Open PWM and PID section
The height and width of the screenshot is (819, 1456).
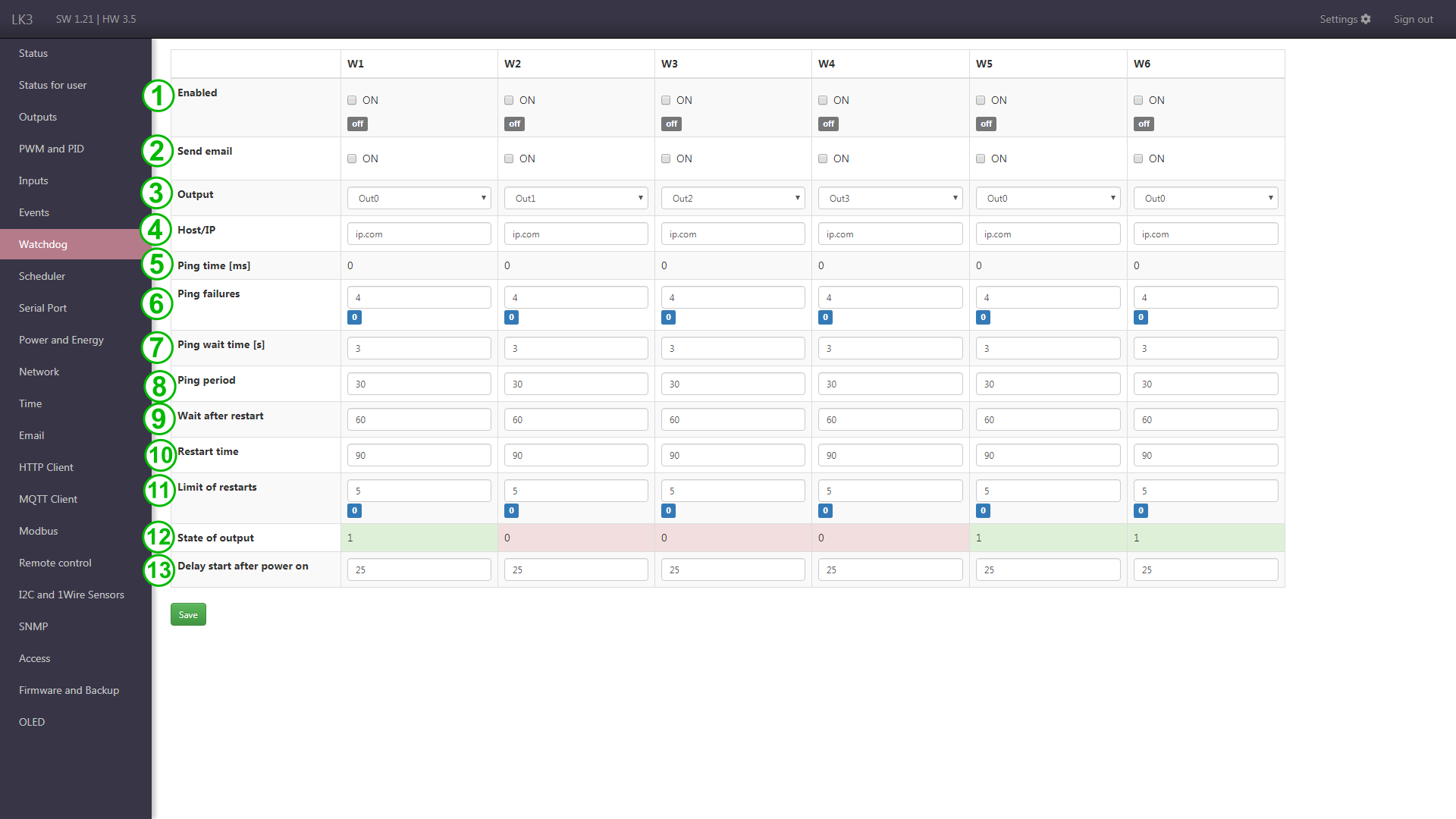(x=52, y=149)
